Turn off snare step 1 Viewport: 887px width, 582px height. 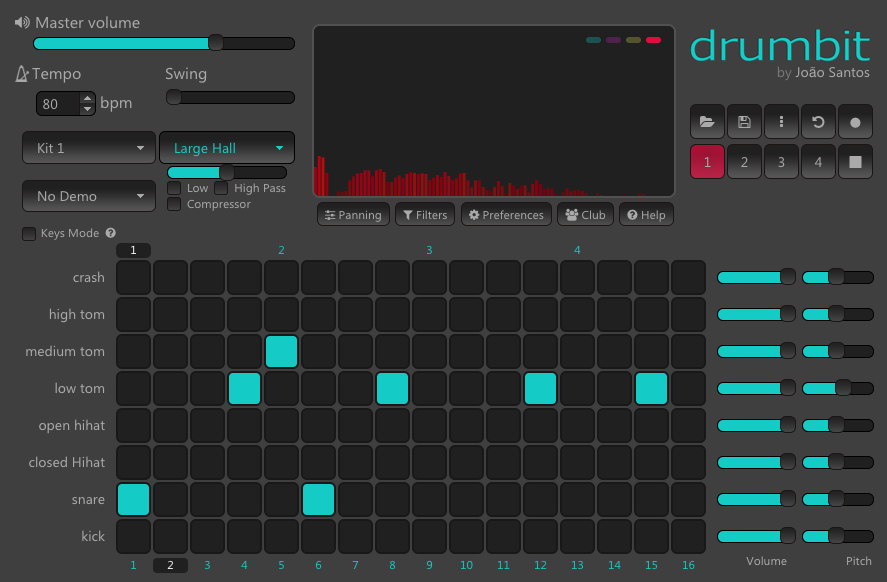click(x=134, y=499)
